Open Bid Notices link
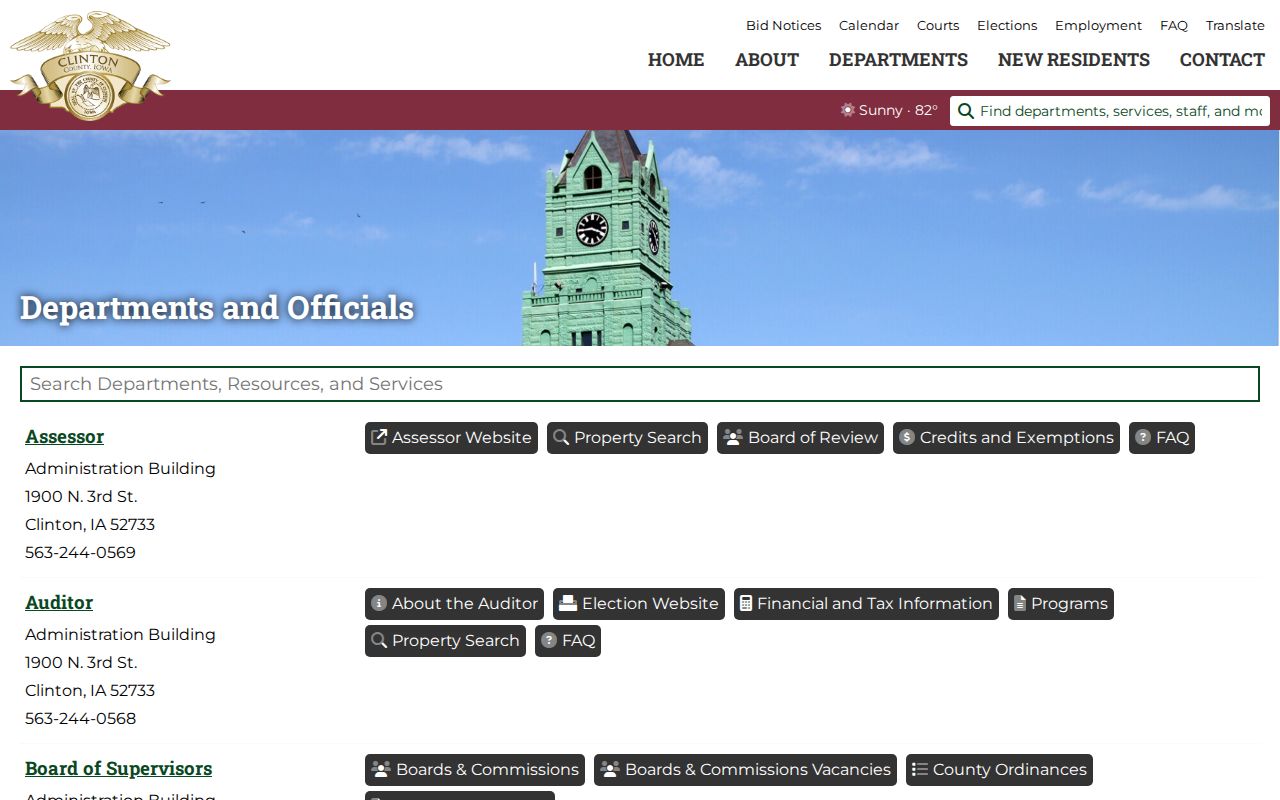This screenshot has height=800, width=1280. [784, 26]
